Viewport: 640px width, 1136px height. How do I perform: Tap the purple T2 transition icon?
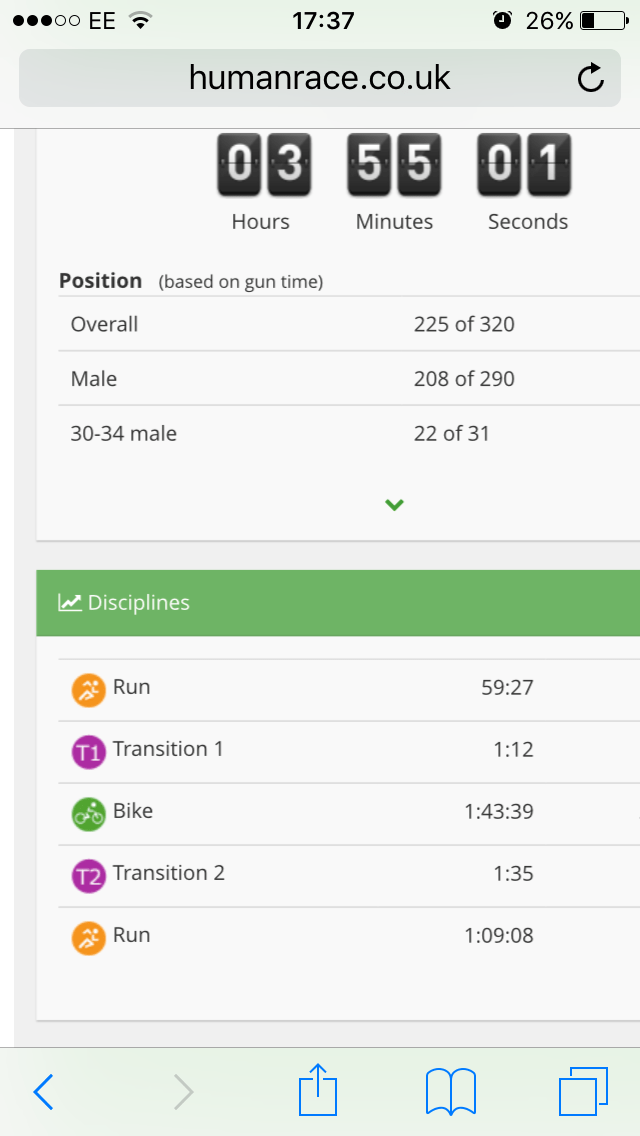pyautogui.click(x=88, y=875)
